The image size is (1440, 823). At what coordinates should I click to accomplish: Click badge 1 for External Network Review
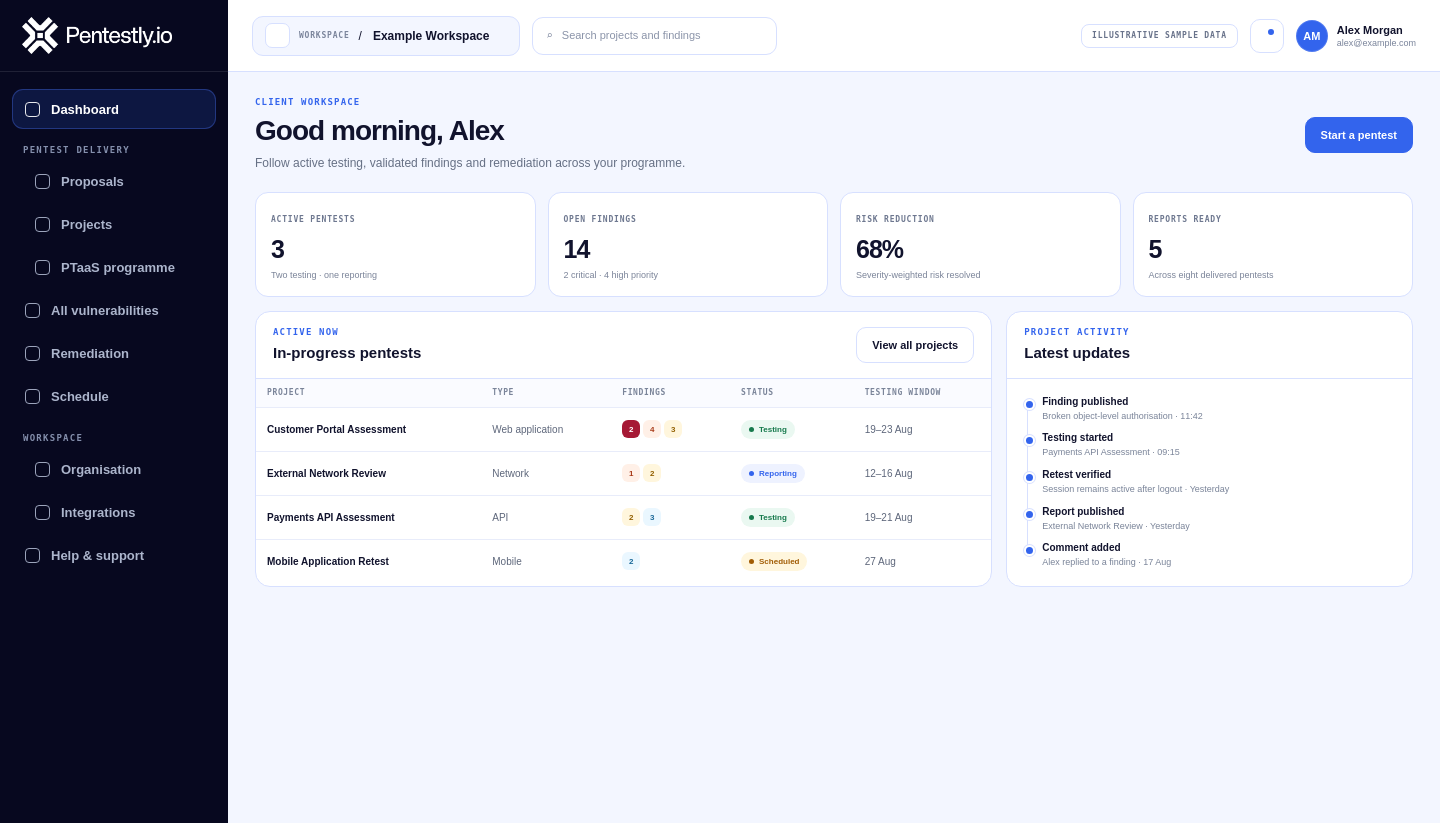pyautogui.click(x=631, y=473)
